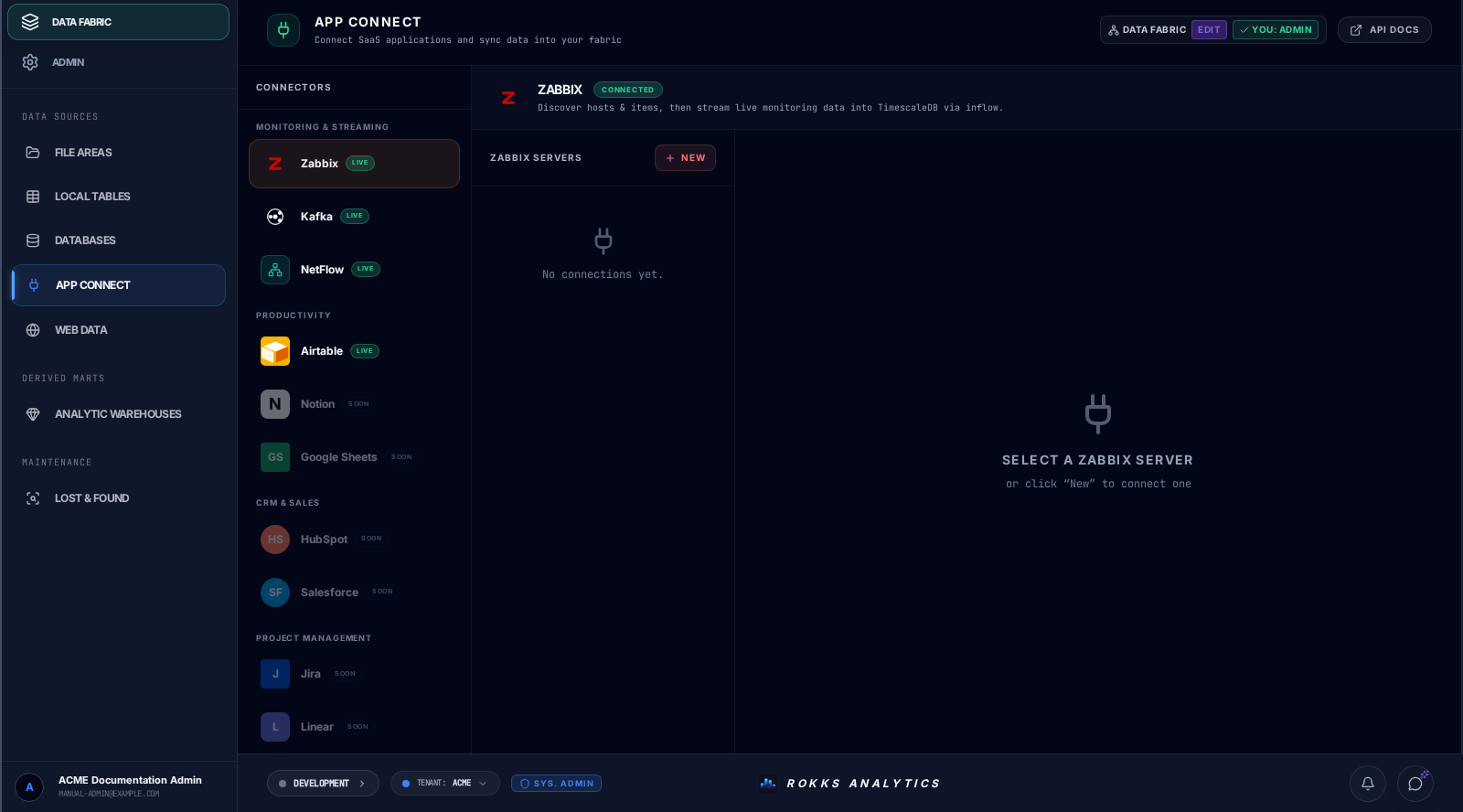The height and width of the screenshot is (812, 1463).
Task: Click the App Connect header plug icon
Action: tap(283, 30)
